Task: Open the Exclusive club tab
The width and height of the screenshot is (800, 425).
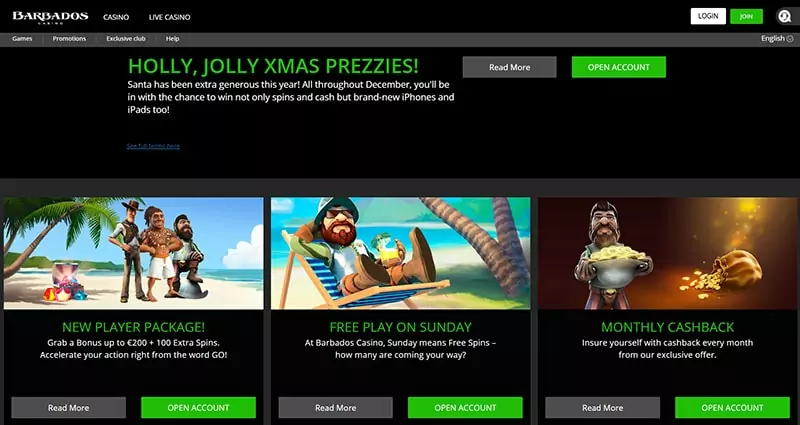Action: tap(126, 39)
